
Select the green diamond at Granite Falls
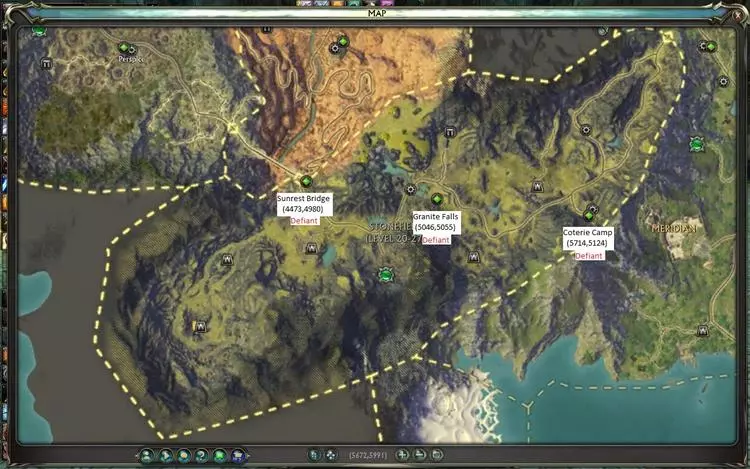(437, 199)
